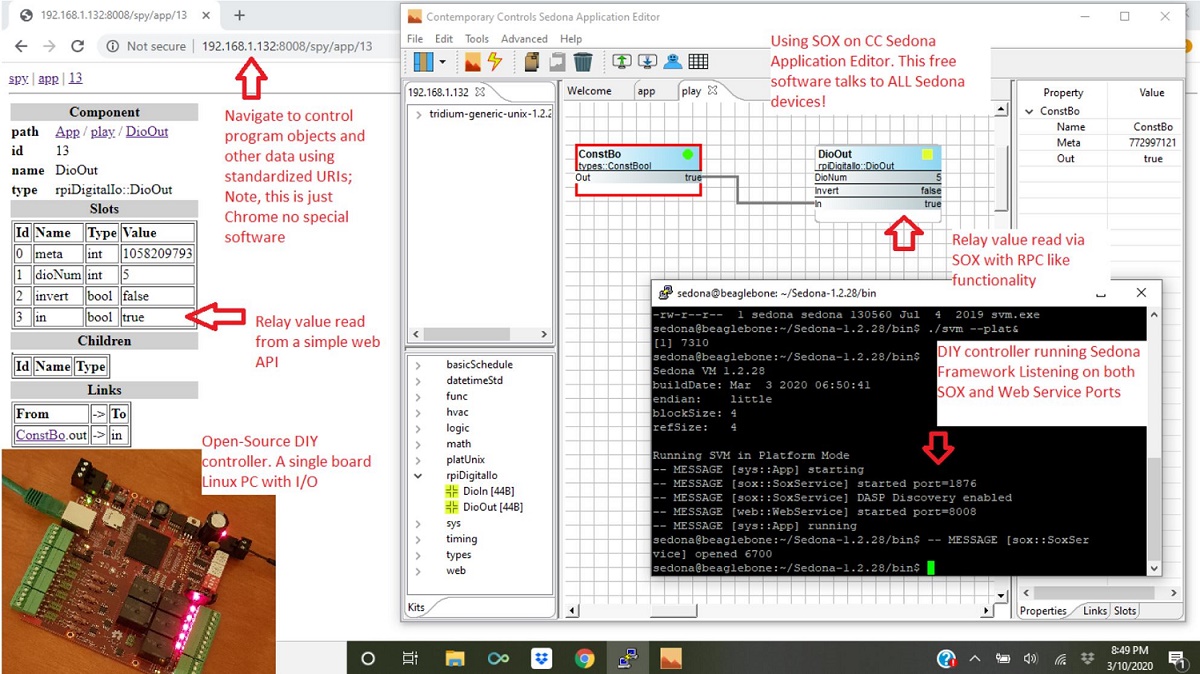
Task: Click the Cortana circle on the taskbar
Action: [x=367, y=658]
